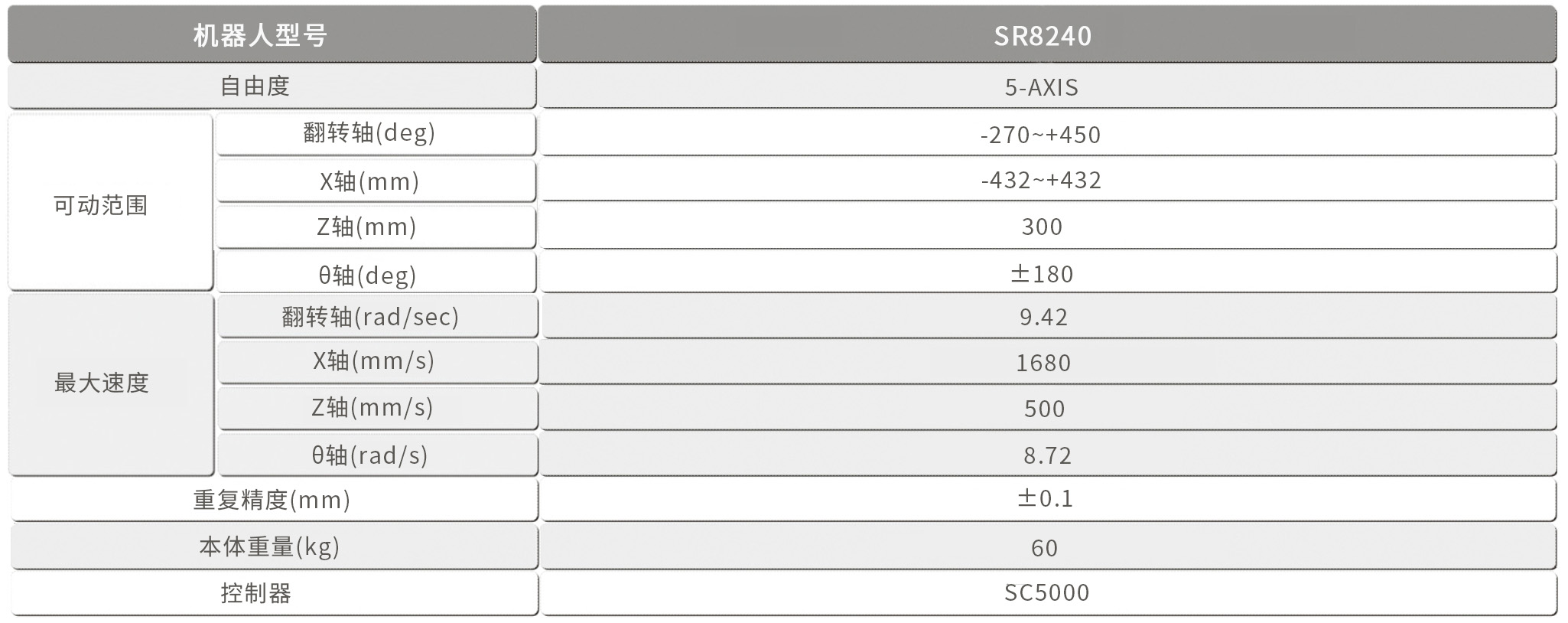The width and height of the screenshot is (1568, 623).
Task: Click the 翻转轴(rad/sec) label cell
Action: click(370, 317)
